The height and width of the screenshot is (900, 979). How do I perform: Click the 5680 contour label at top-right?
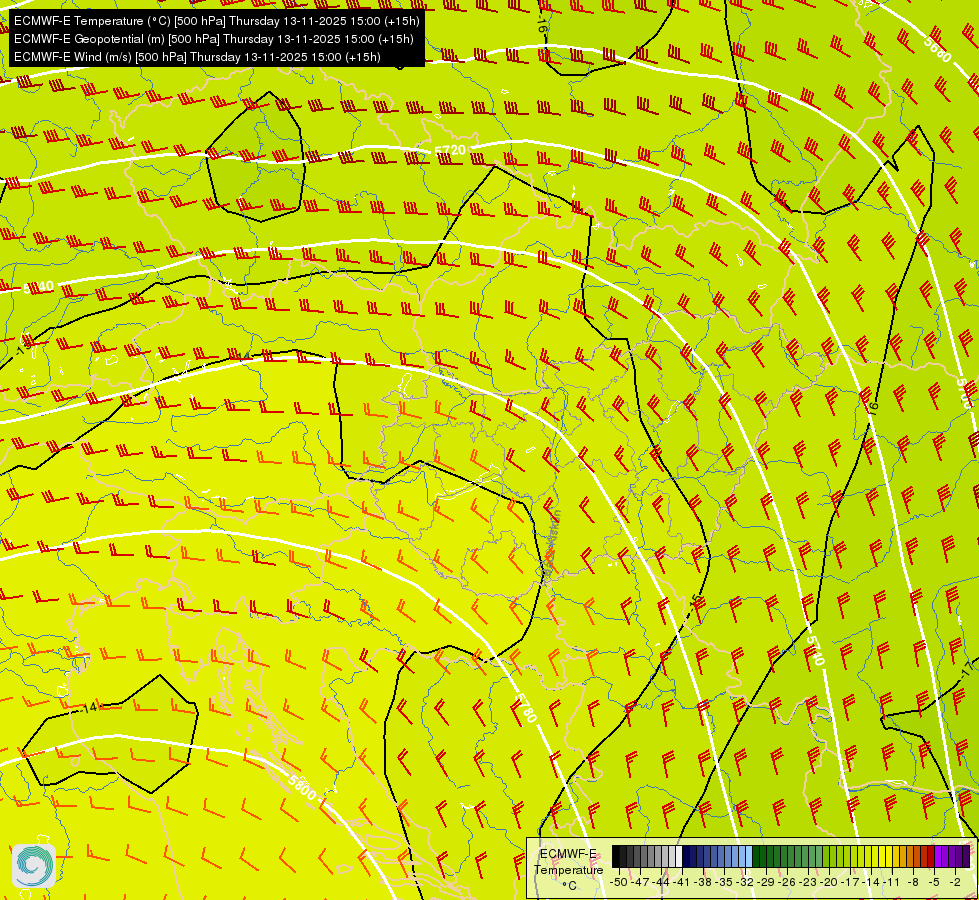[938, 49]
